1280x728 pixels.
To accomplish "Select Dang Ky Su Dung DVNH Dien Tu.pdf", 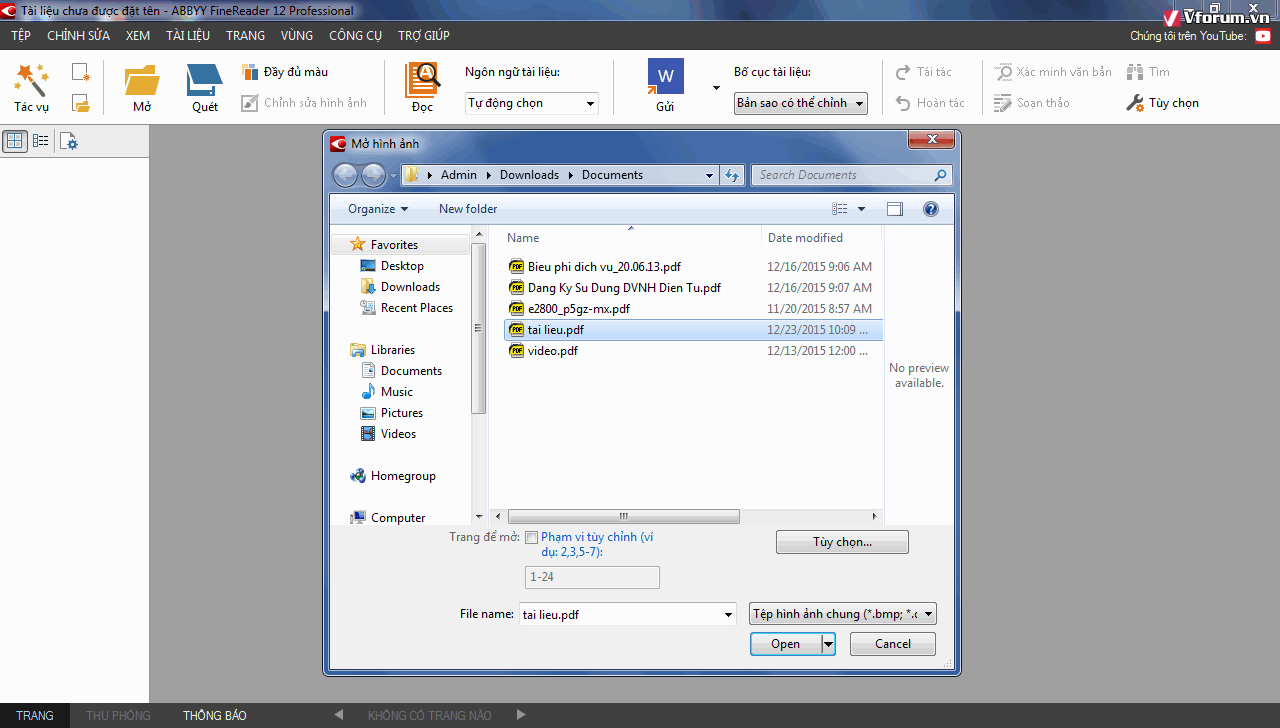I will tap(624, 288).
